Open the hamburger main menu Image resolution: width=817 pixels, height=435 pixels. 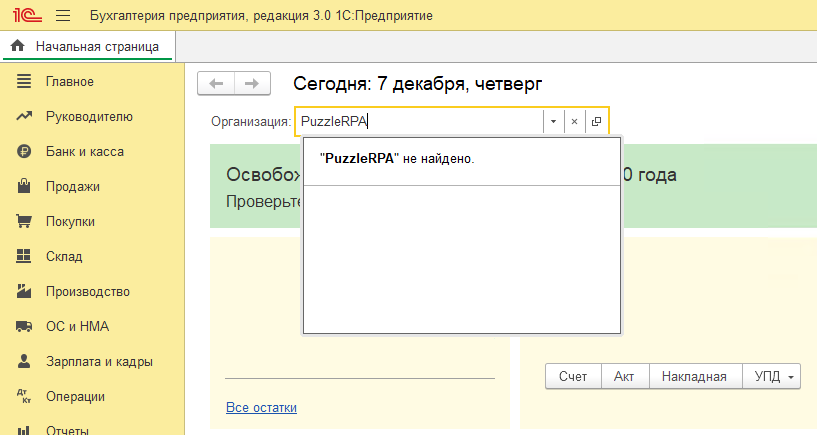(x=63, y=16)
